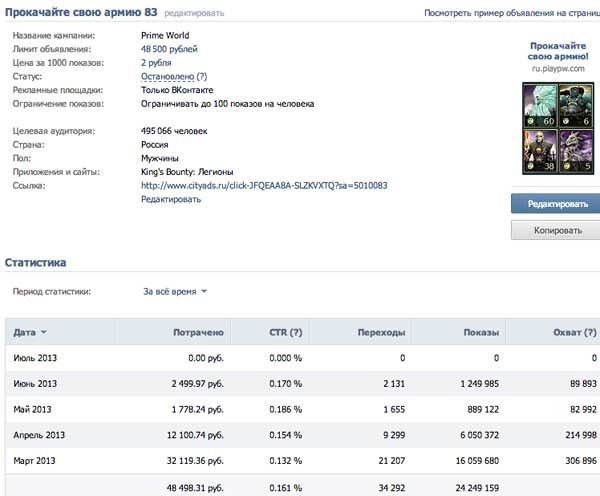Click the '12 100.74 руб.' spent cell

click(195, 435)
